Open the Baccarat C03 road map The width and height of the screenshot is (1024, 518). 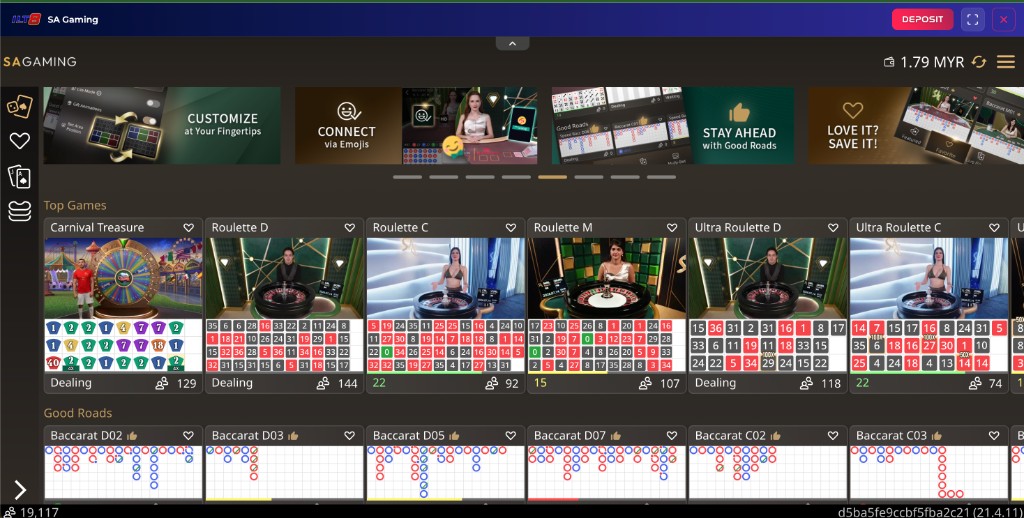(x=929, y=473)
